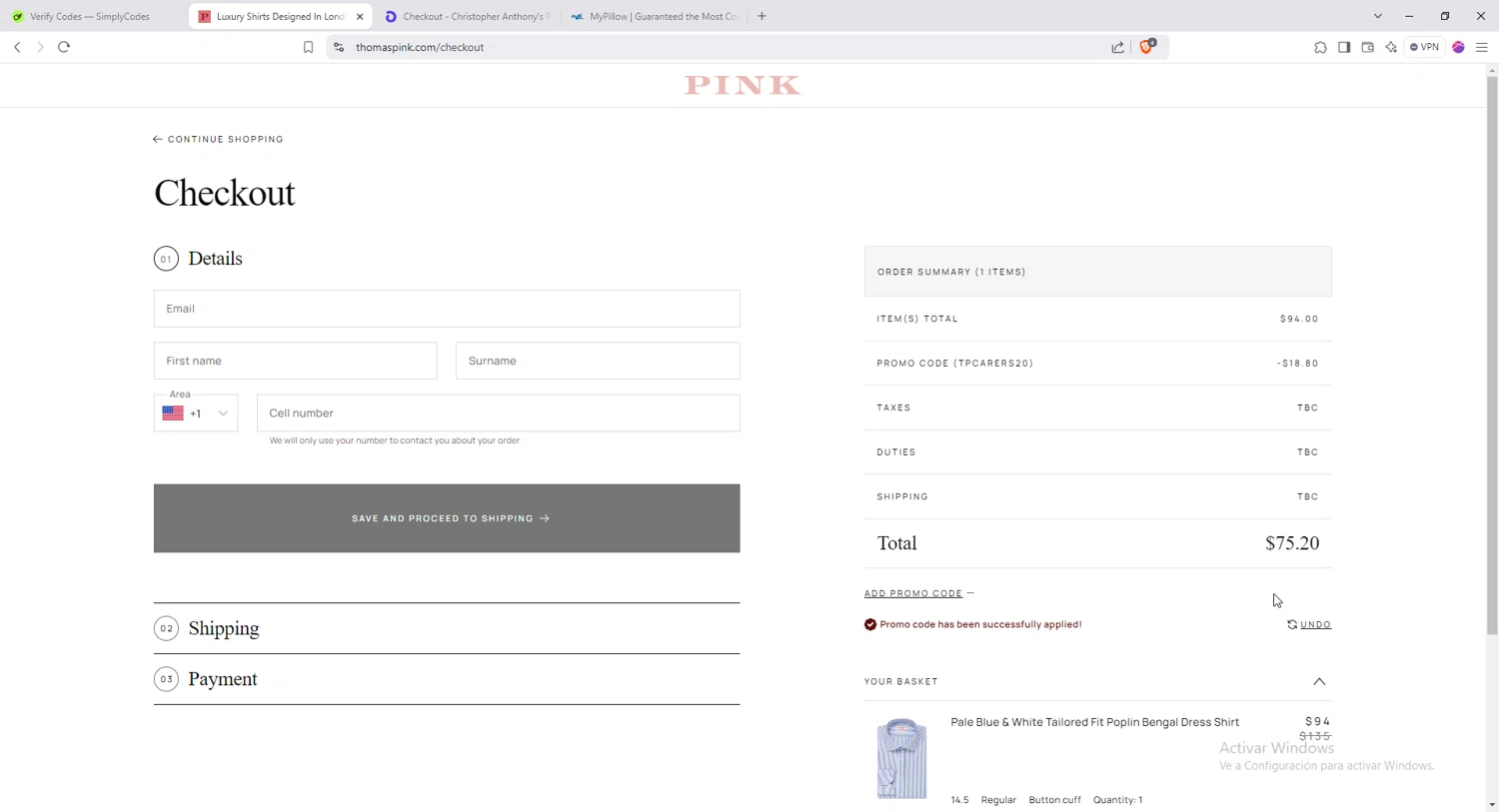1499x812 pixels.
Task: Click the share page icon
Action: (x=1117, y=47)
